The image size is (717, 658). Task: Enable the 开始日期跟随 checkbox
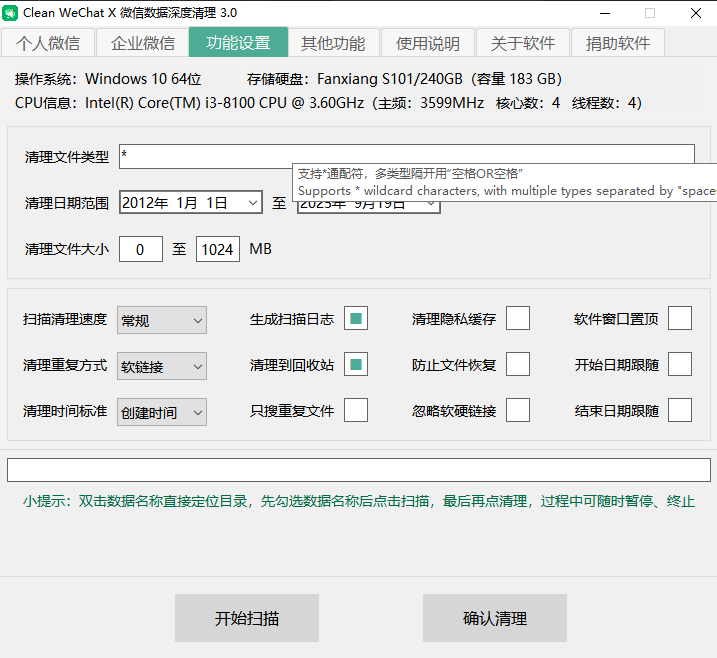coord(680,364)
